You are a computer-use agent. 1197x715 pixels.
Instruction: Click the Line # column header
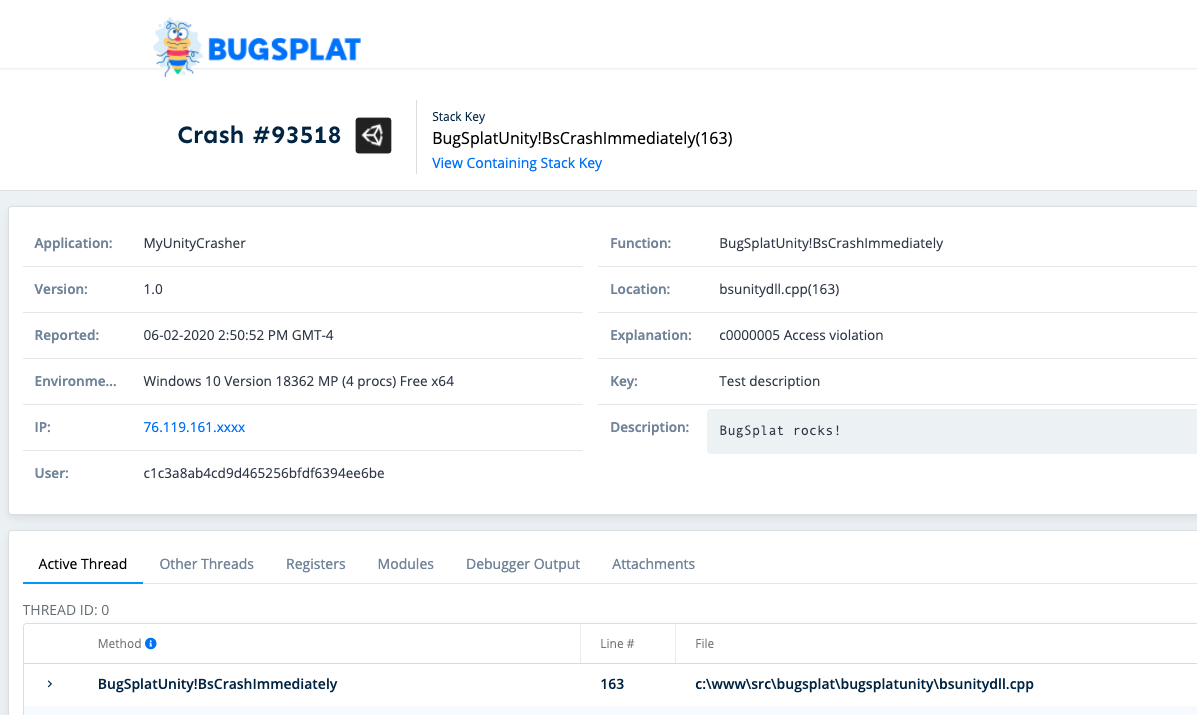pyautogui.click(x=617, y=643)
